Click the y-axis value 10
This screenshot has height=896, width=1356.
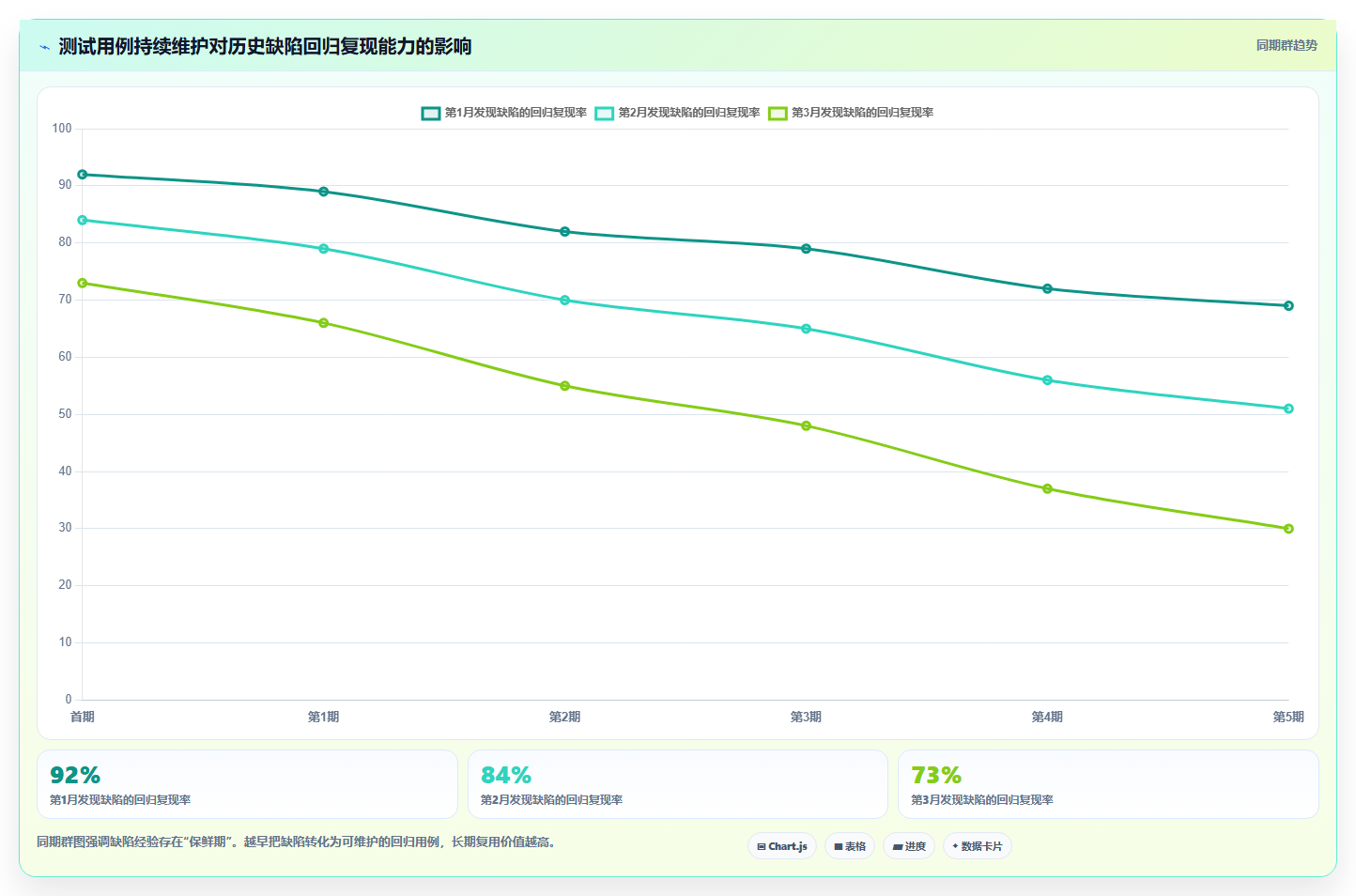65,642
